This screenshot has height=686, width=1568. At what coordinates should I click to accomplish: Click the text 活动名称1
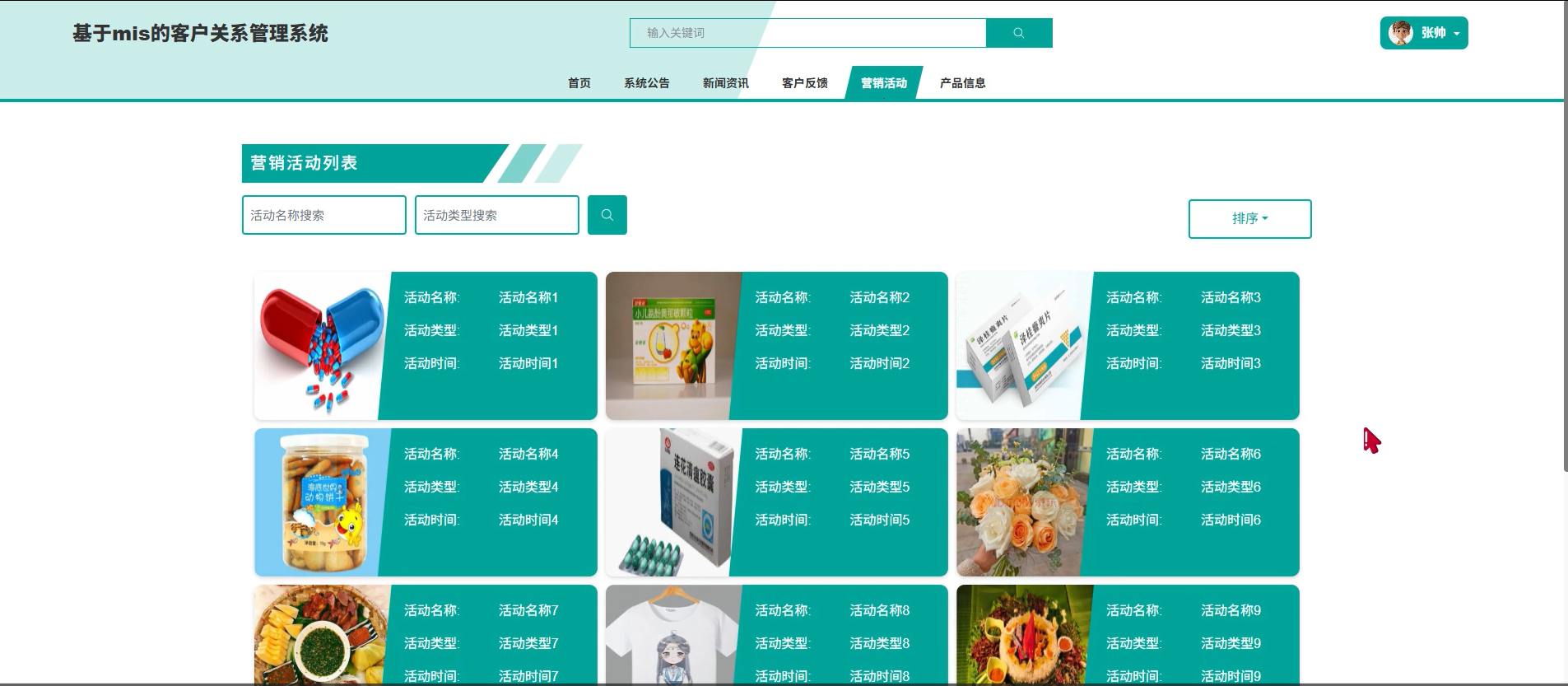pyautogui.click(x=528, y=297)
